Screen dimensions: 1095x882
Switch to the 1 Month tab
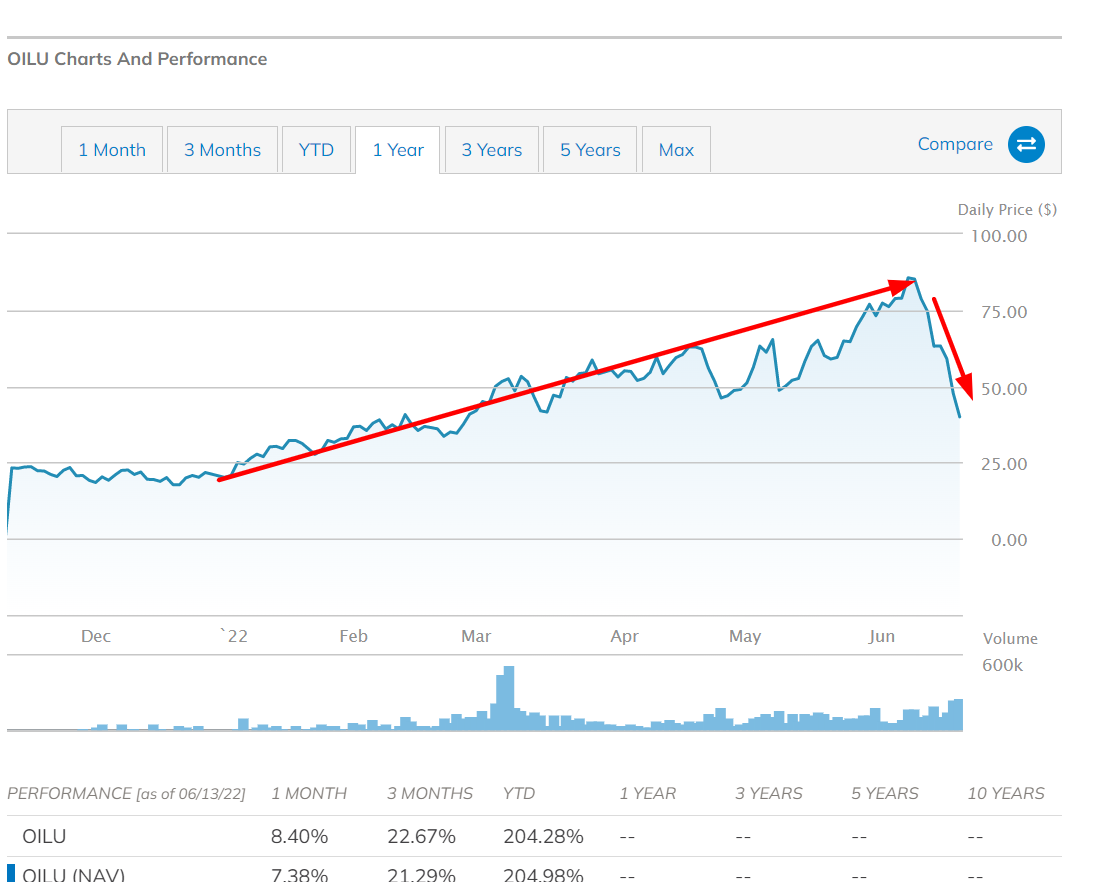[112, 149]
